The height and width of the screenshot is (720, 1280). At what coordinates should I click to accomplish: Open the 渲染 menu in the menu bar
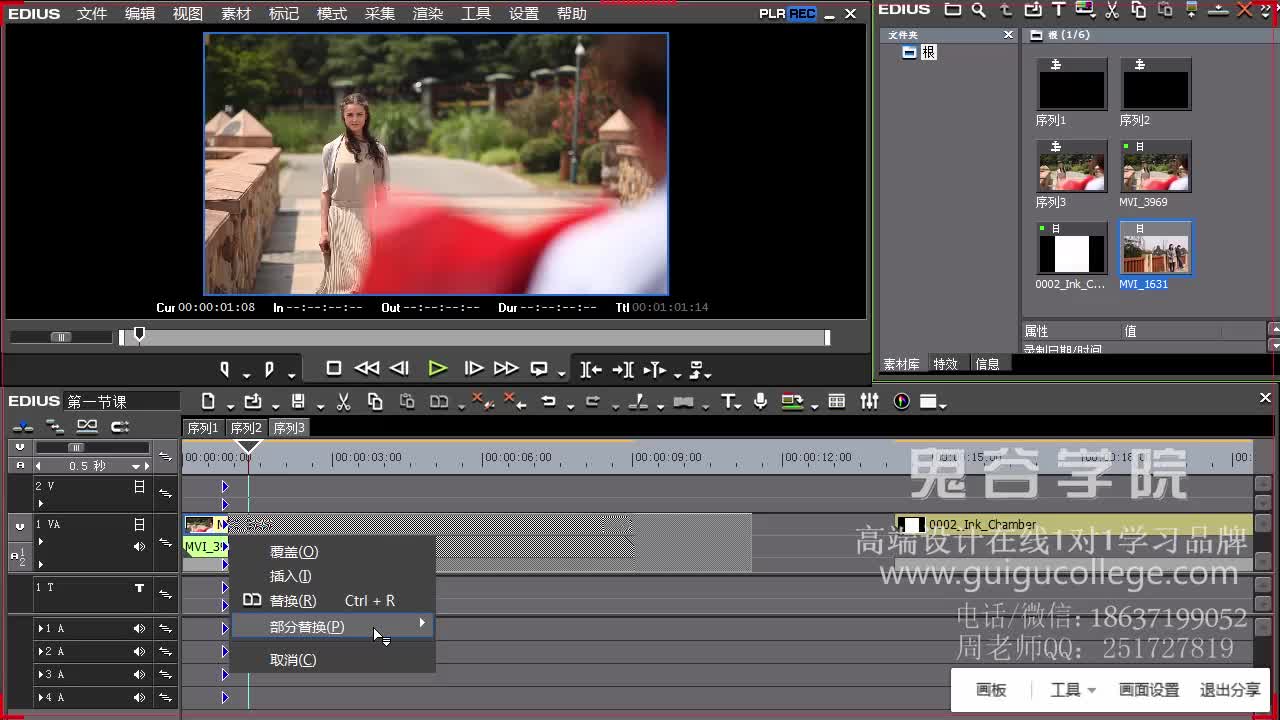coord(428,13)
